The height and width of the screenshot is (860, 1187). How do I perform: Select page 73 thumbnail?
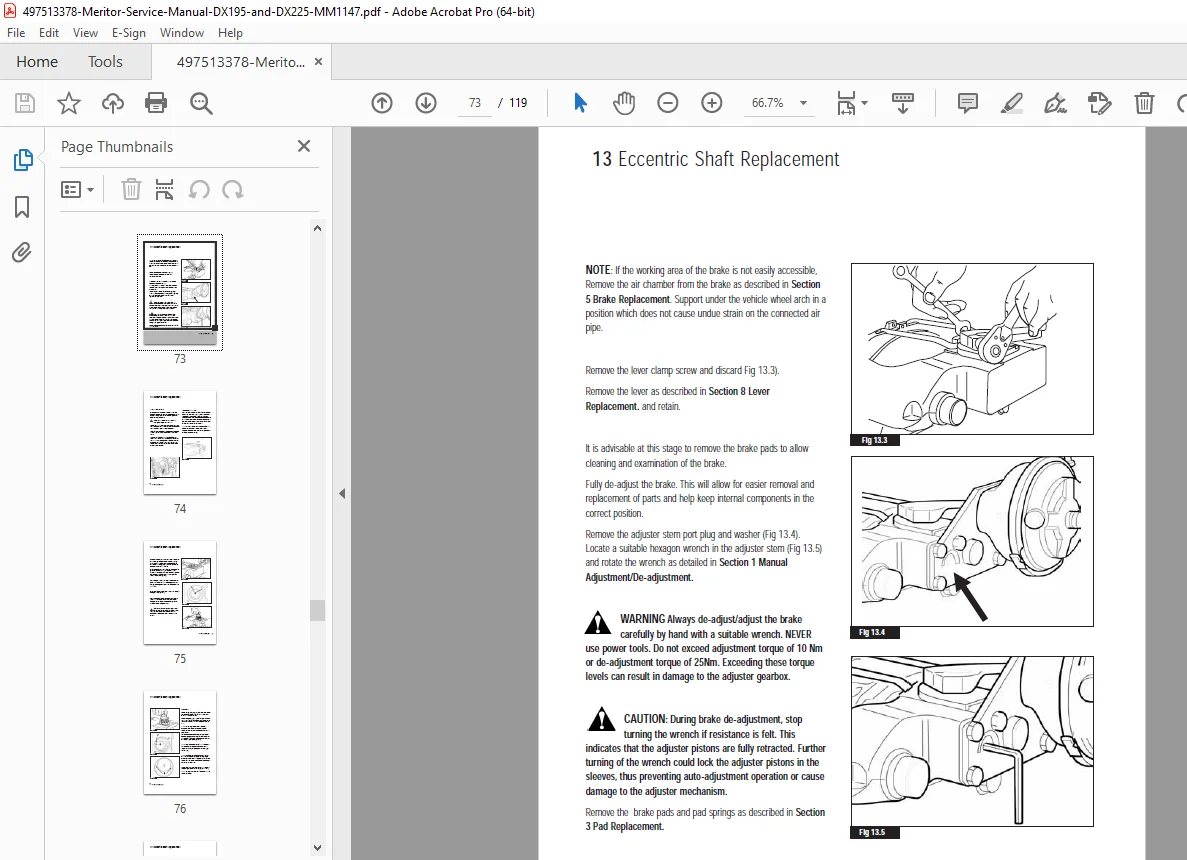(180, 292)
